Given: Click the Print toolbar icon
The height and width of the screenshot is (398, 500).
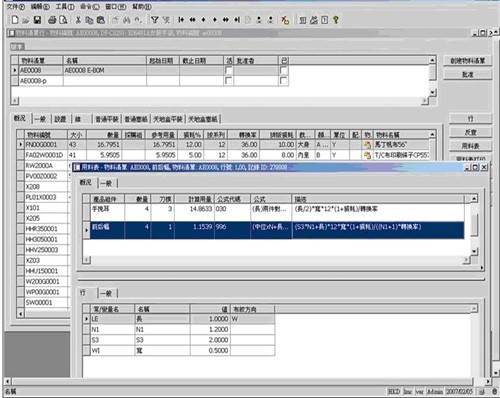Looking at the screenshot, I should (52, 20).
